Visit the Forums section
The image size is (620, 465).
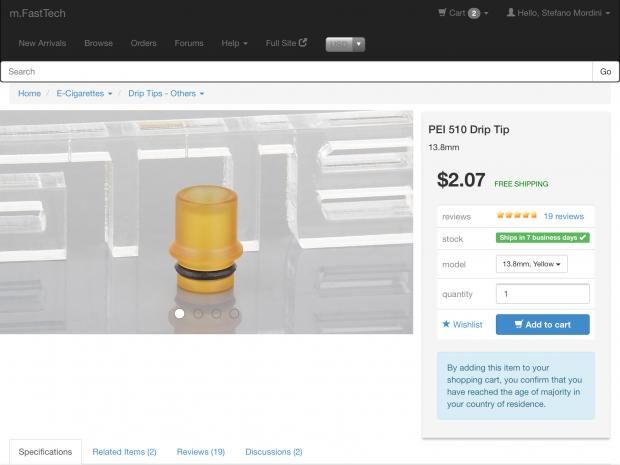189,43
